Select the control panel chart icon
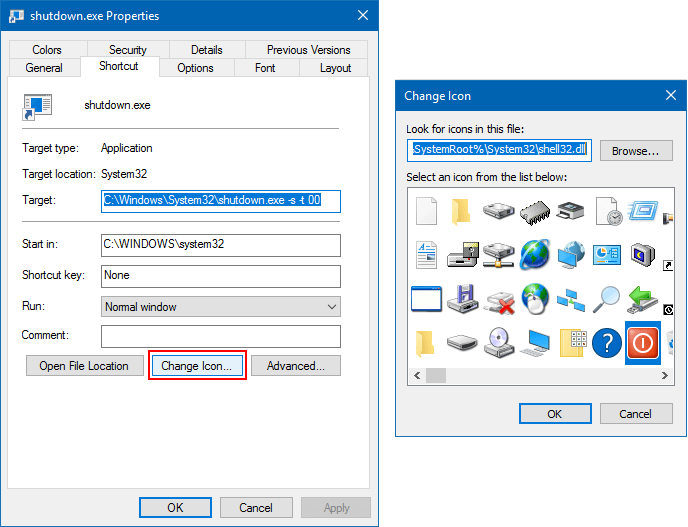This screenshot has width=688, height=527. point(607,255)
